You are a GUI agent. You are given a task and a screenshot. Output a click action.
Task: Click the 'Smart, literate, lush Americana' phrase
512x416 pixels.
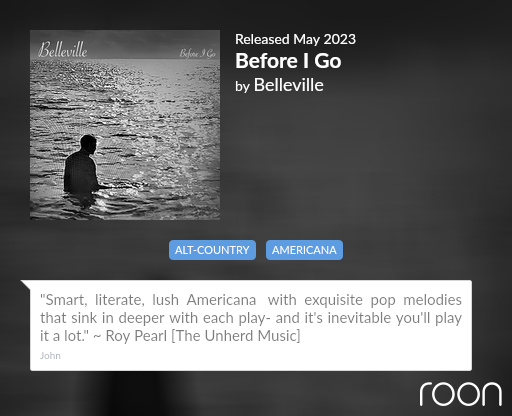coord(148,300)
